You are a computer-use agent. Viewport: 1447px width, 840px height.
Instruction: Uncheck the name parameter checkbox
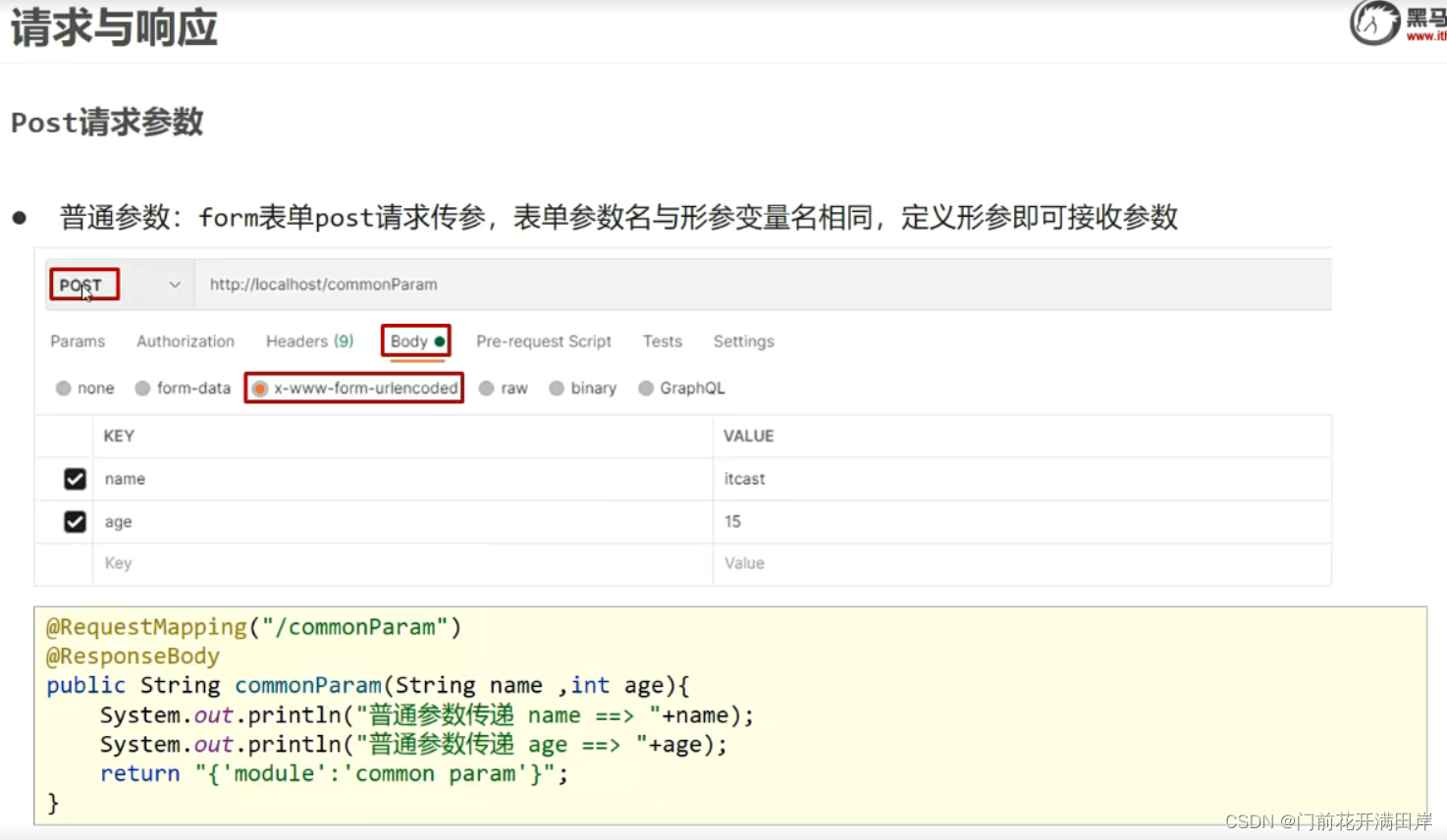click(75, 479)
